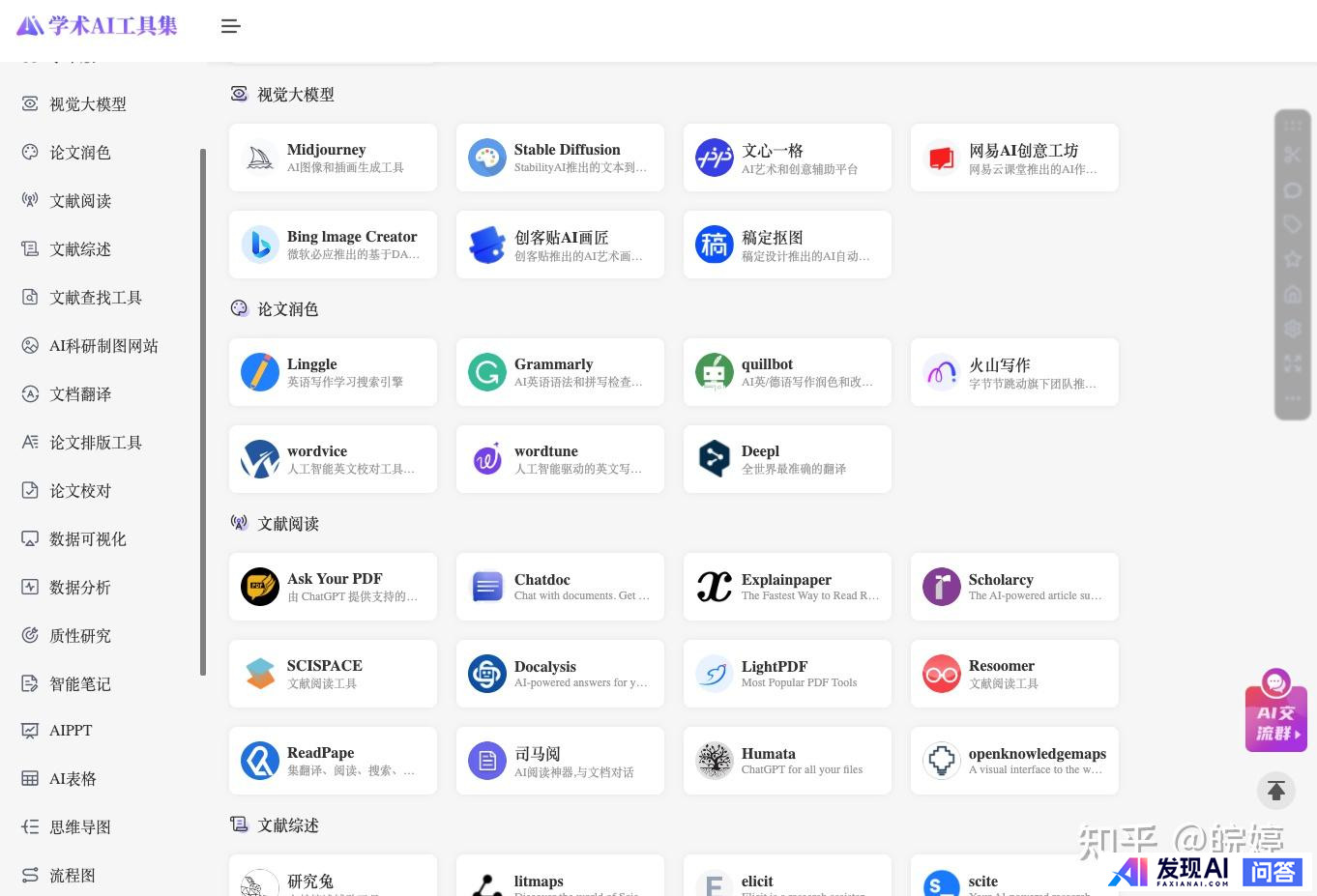This screenshot has width=1317, height=896.
Task: Go to 论文润色 in sidebar
Action: (x=80, y=153)
